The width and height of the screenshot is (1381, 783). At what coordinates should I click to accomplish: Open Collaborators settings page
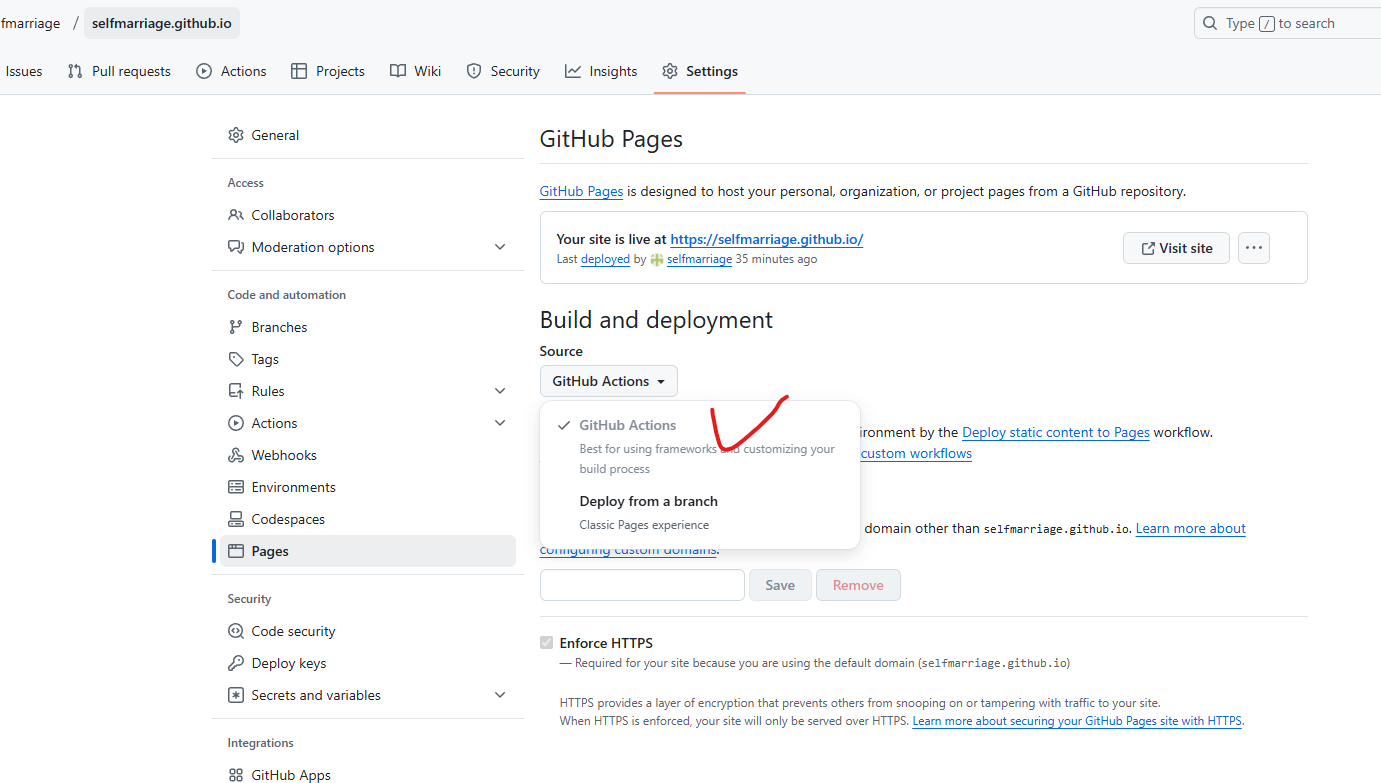[368, 215]
